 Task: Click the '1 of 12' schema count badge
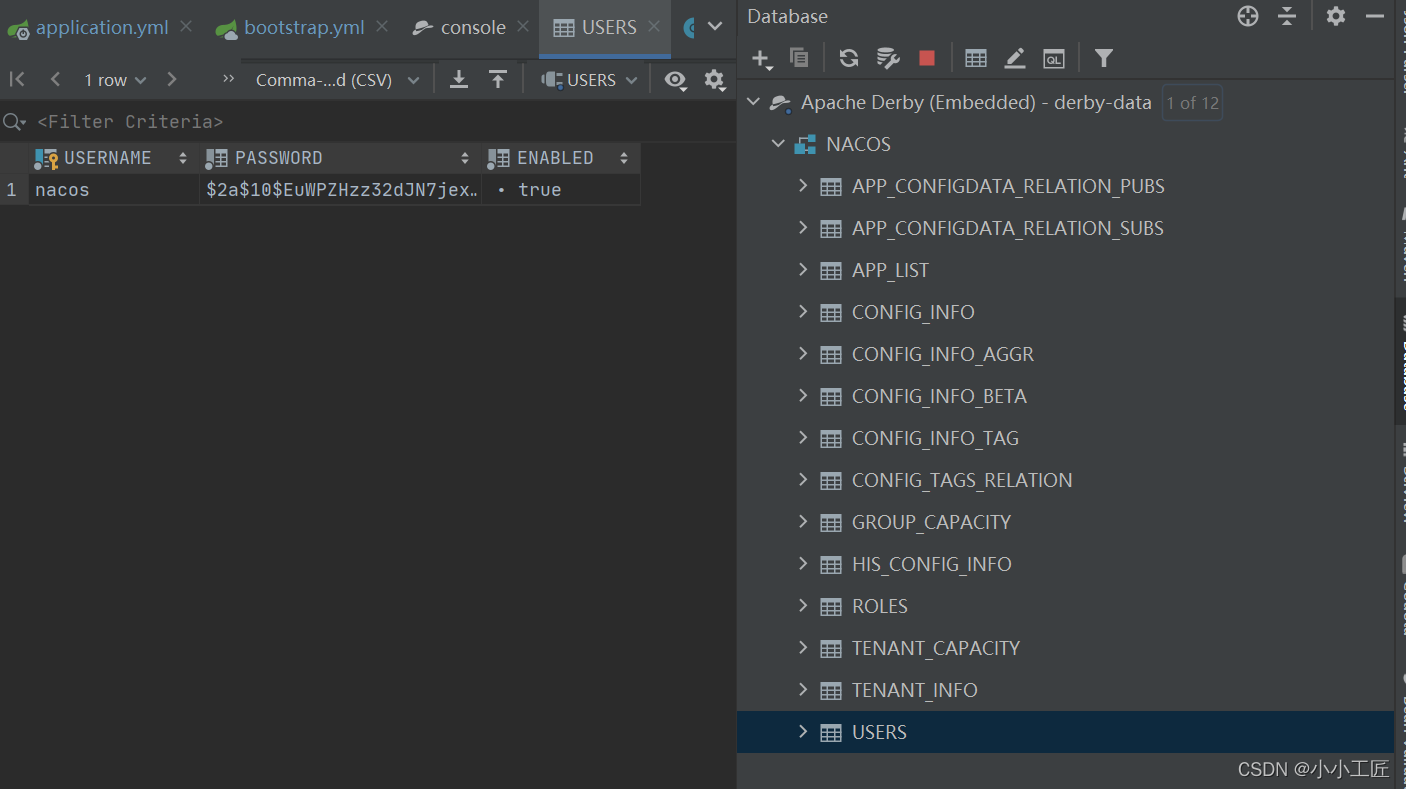coord(1192,103)
